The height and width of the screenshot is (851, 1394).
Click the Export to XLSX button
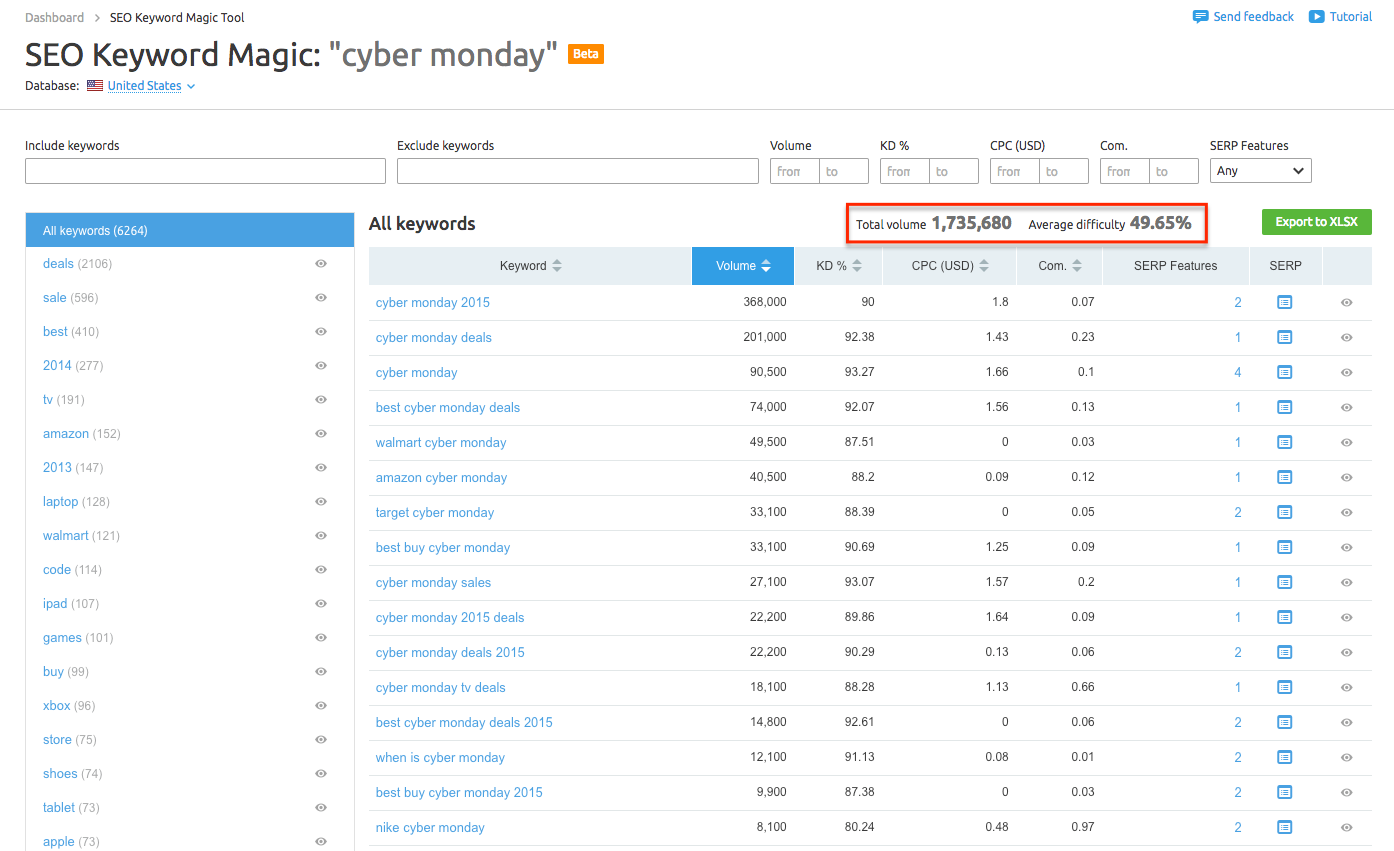click(x=1316, y=221)
